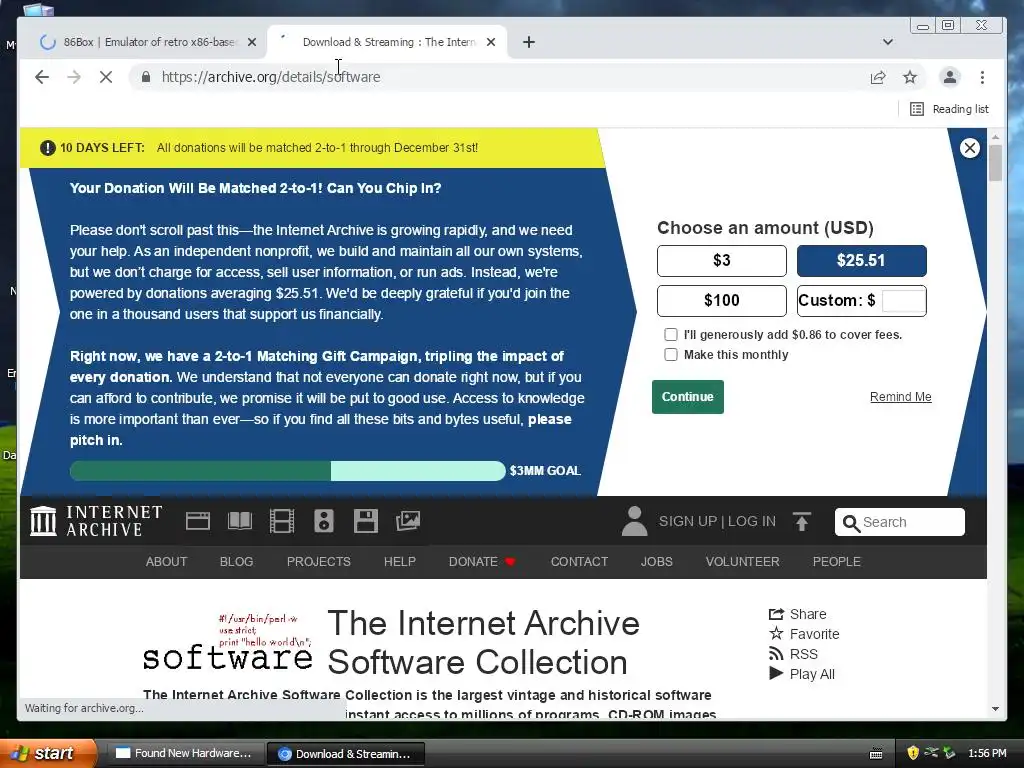Image resolution: width=1024 pixels, height=768 pixels.
Task: Open the software floppy disk icon
Action: pyautogui.click(x=366, y=521)
